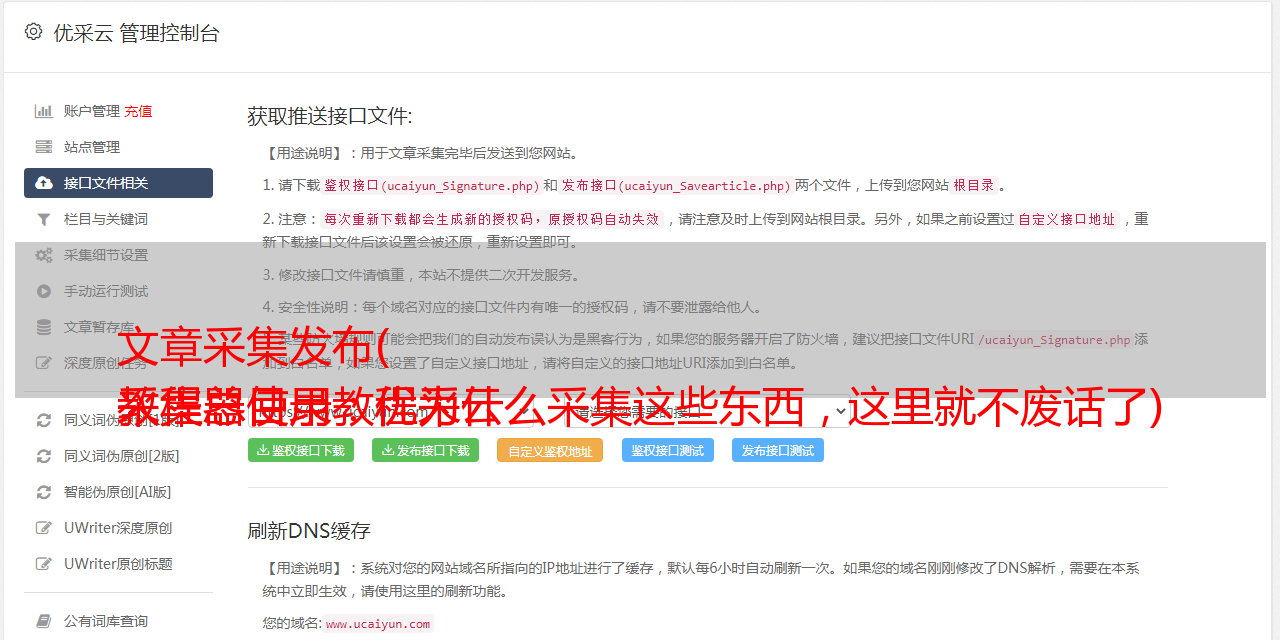Download the 鉴权接口下载 file
1280x640 pixels.
pyautogui.click(x=301, y=450)
